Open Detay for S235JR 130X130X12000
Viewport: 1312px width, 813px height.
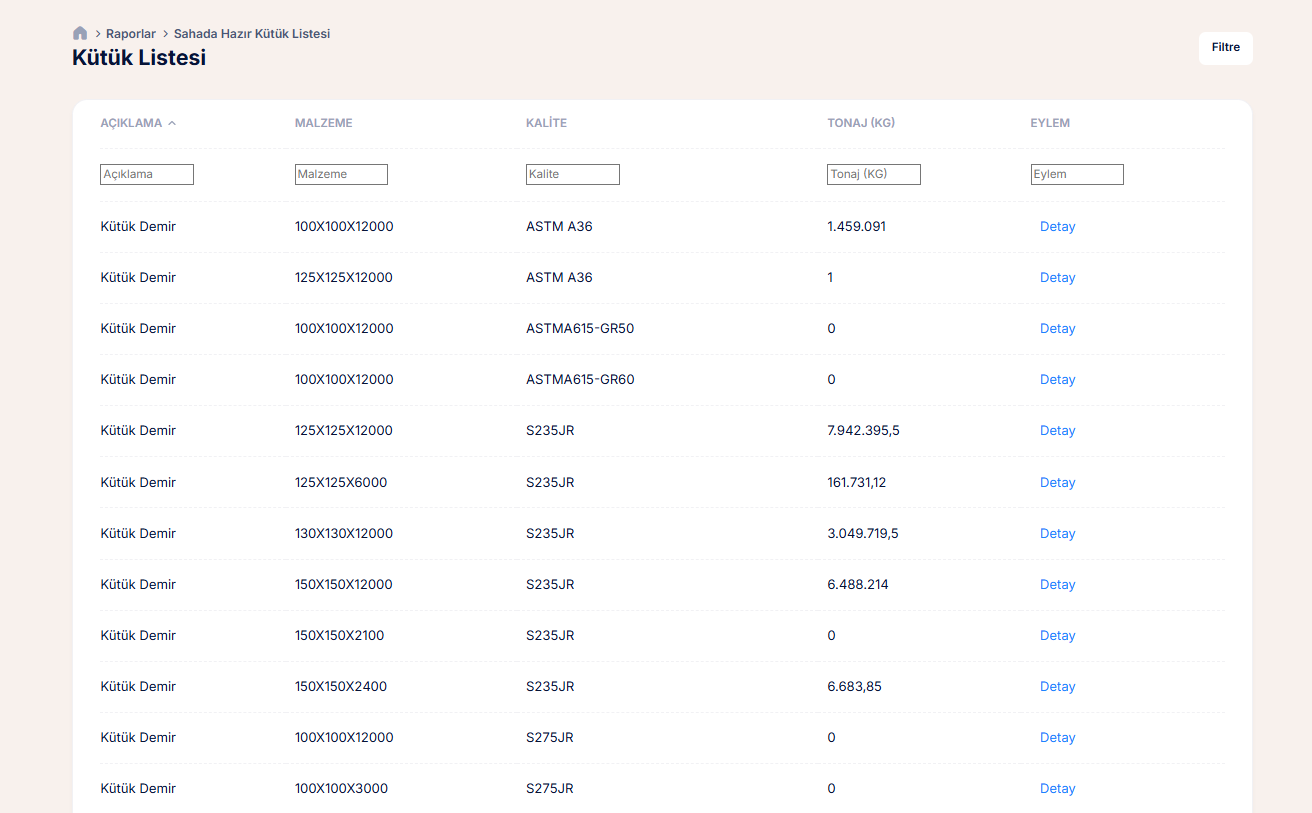click(1057, 534)
